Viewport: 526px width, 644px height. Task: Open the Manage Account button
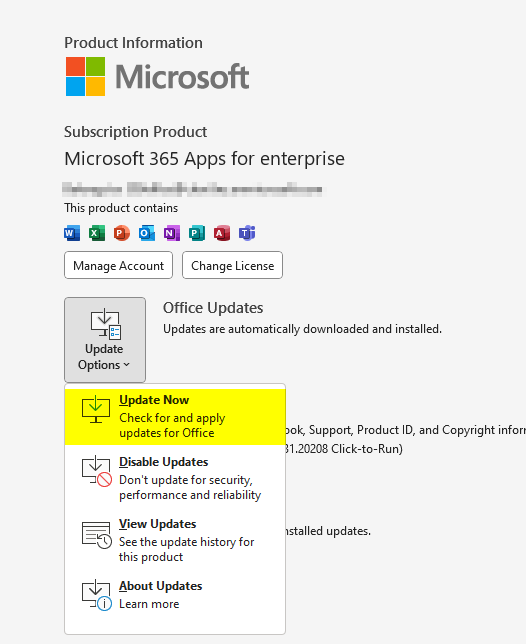118,265
